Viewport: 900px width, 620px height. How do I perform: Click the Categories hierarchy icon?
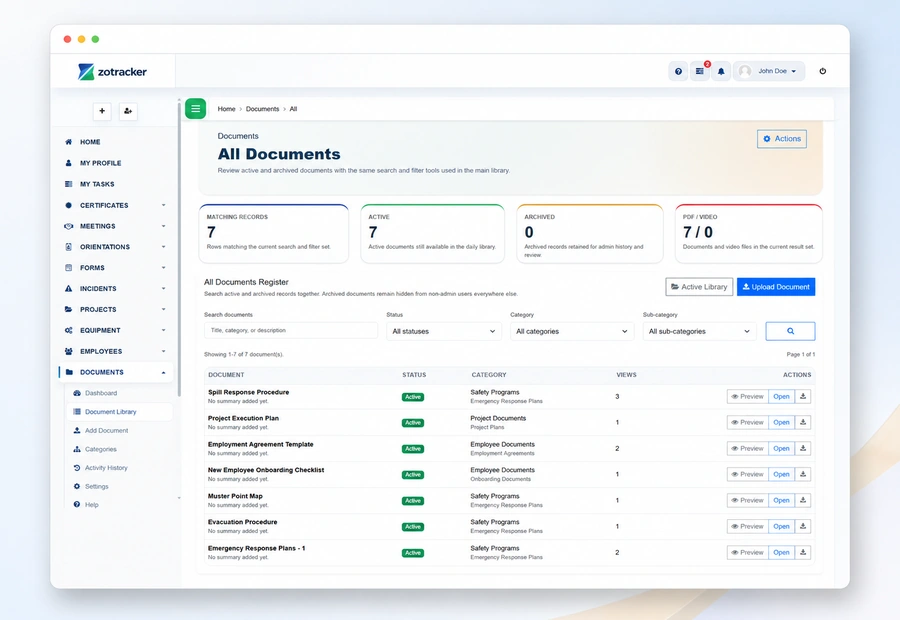tap(77, 450)
